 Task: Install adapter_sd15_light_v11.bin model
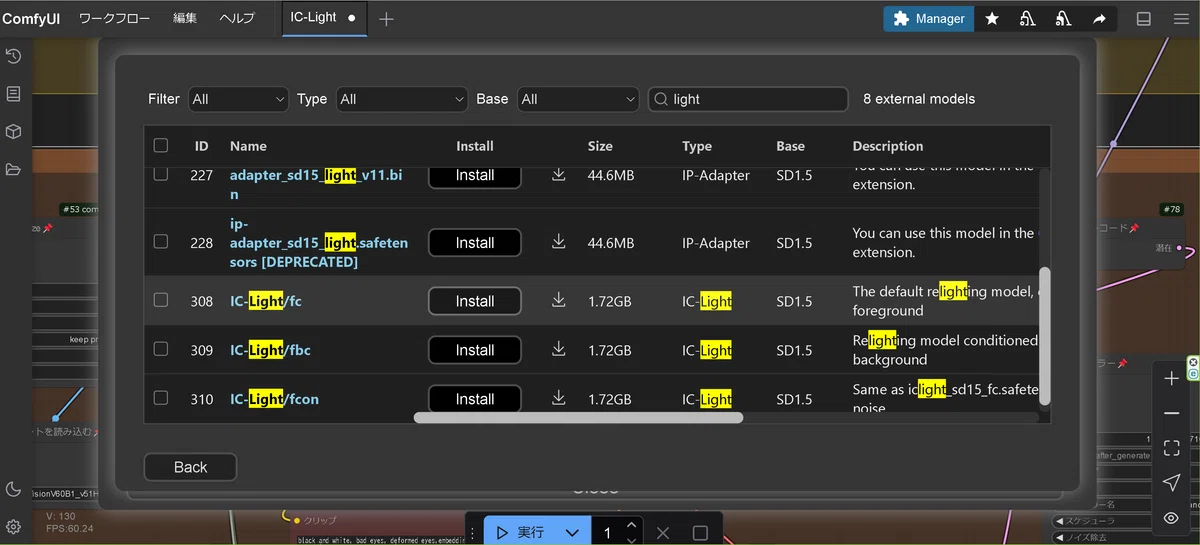click(475, 175)
